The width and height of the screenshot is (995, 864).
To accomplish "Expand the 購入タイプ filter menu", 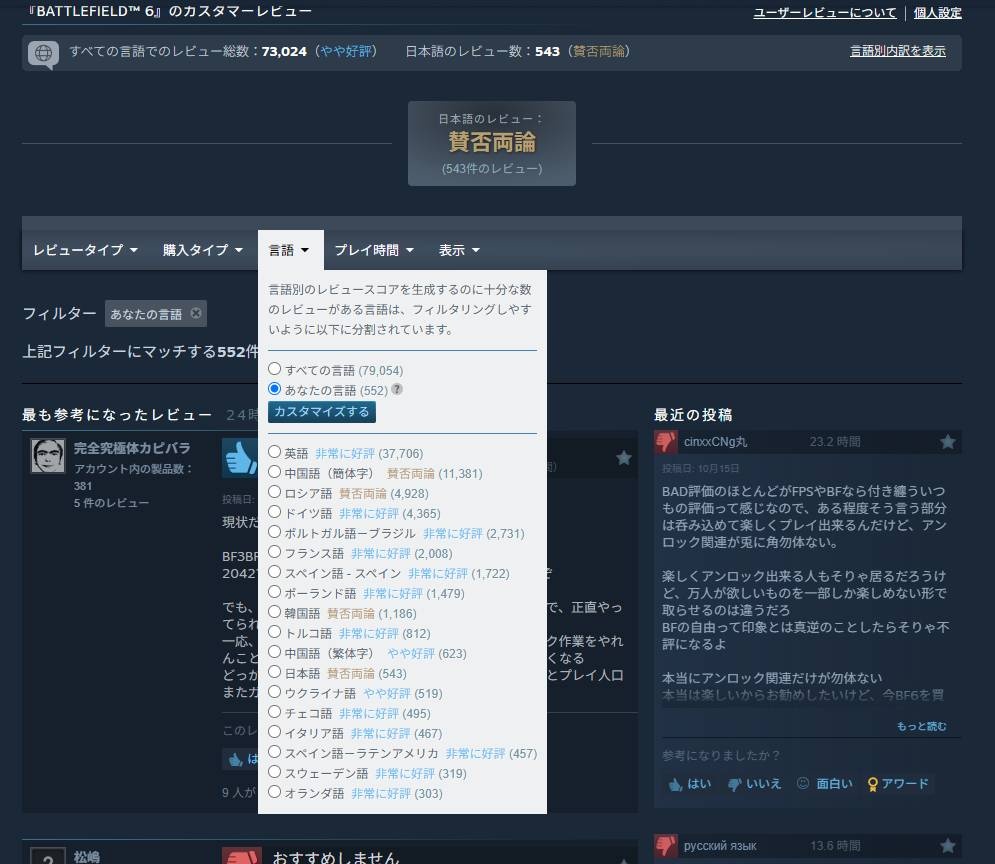I will 203,250.
